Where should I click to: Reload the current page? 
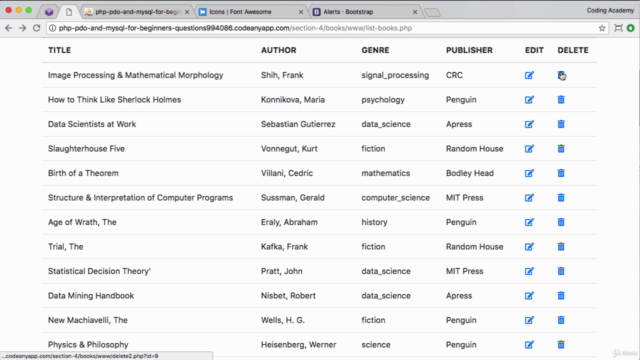36,28
